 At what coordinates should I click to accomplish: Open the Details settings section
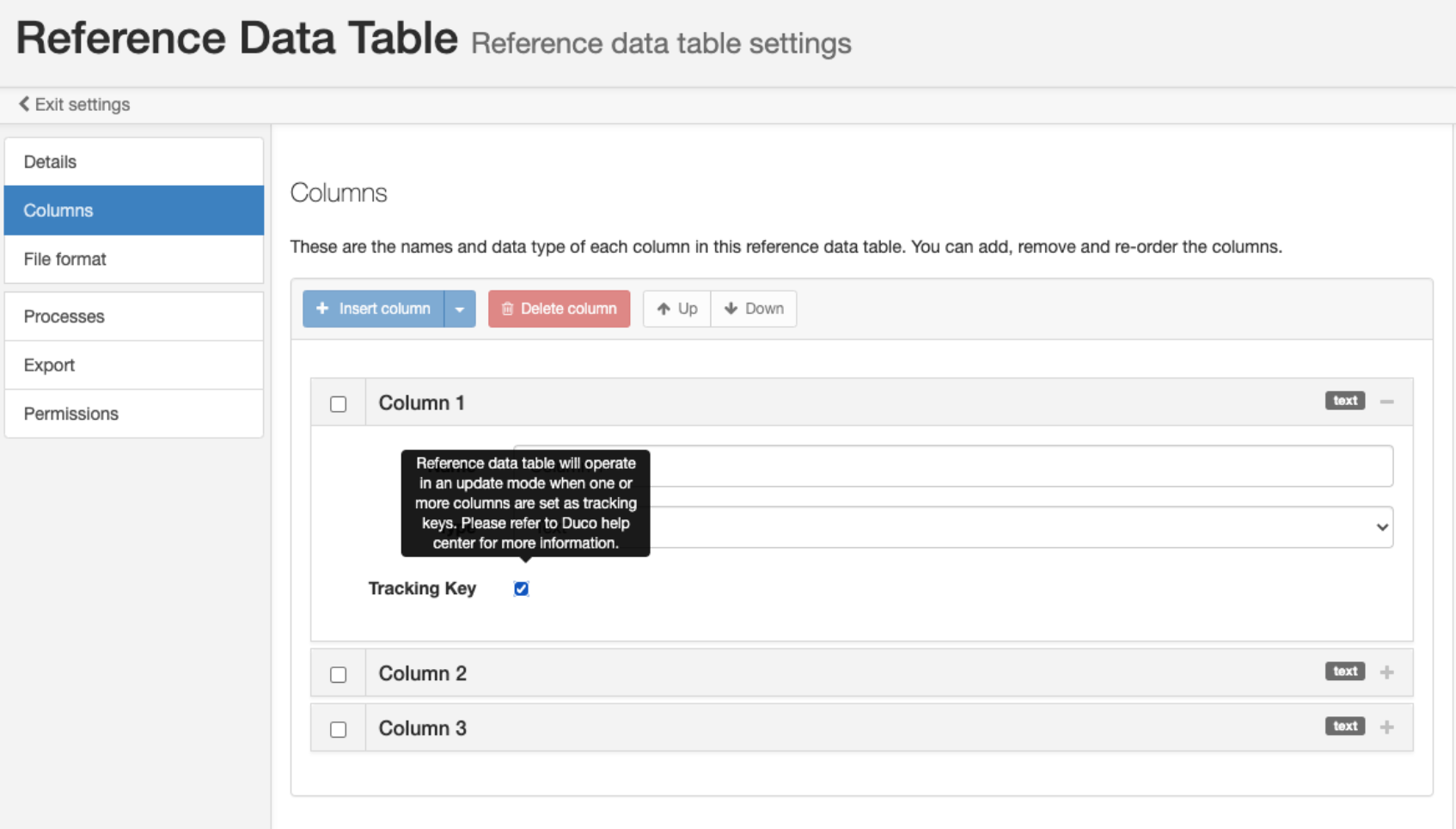pyautogui.click(x=134, y=162)
